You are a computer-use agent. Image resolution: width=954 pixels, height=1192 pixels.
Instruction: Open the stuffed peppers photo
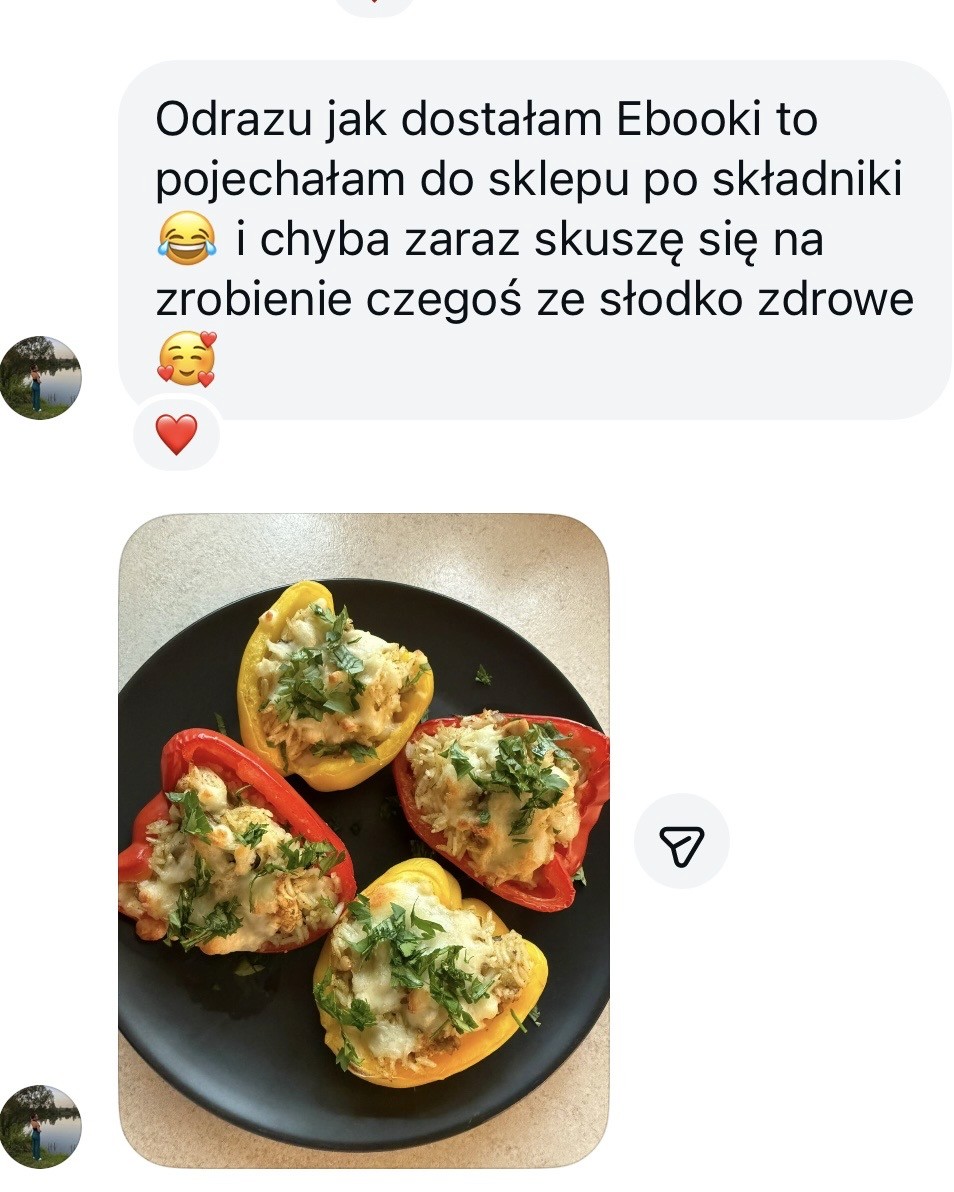[x=364, y=841]
